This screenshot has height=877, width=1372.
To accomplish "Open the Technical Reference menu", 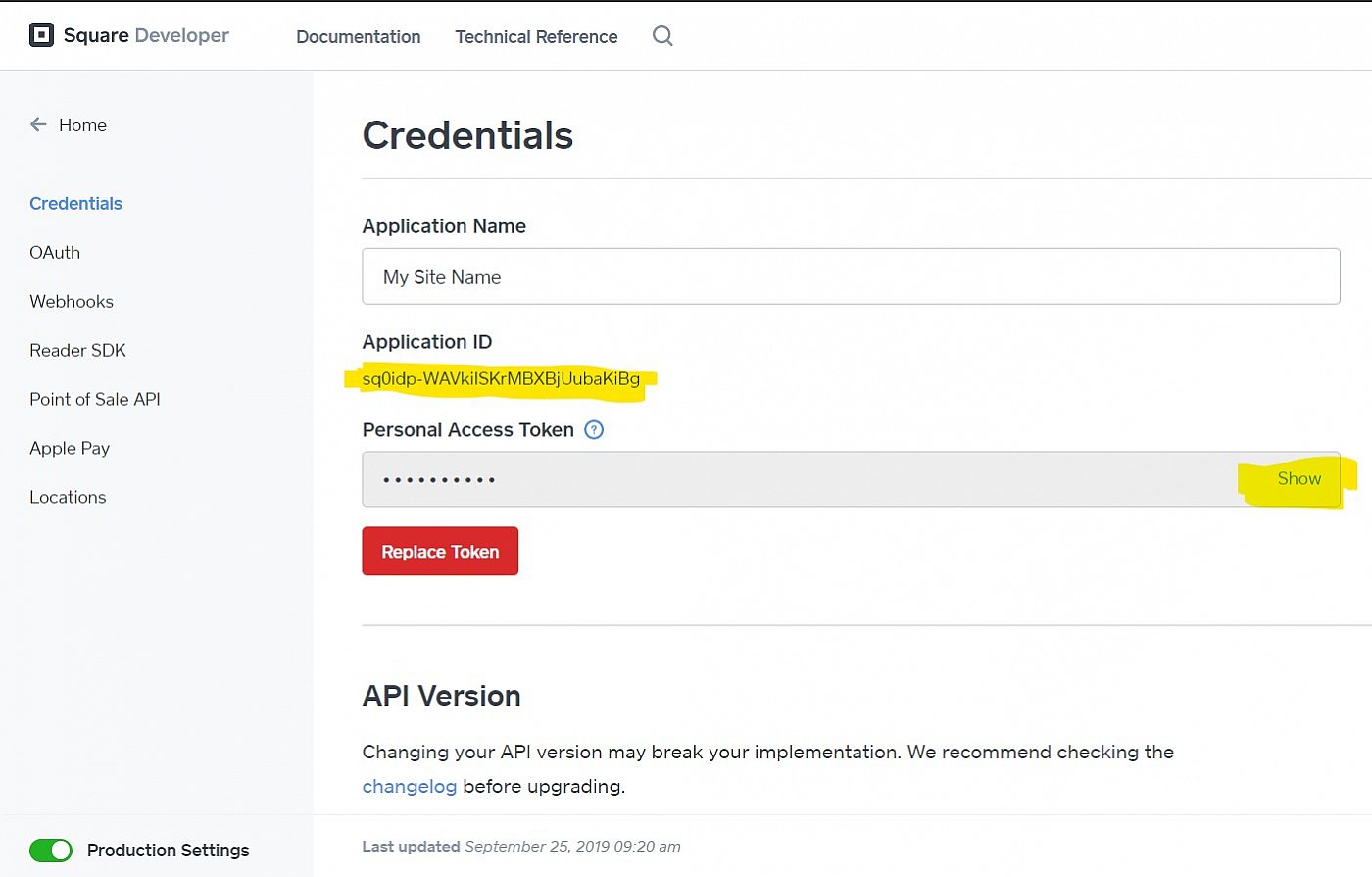I will click(536, 36).
